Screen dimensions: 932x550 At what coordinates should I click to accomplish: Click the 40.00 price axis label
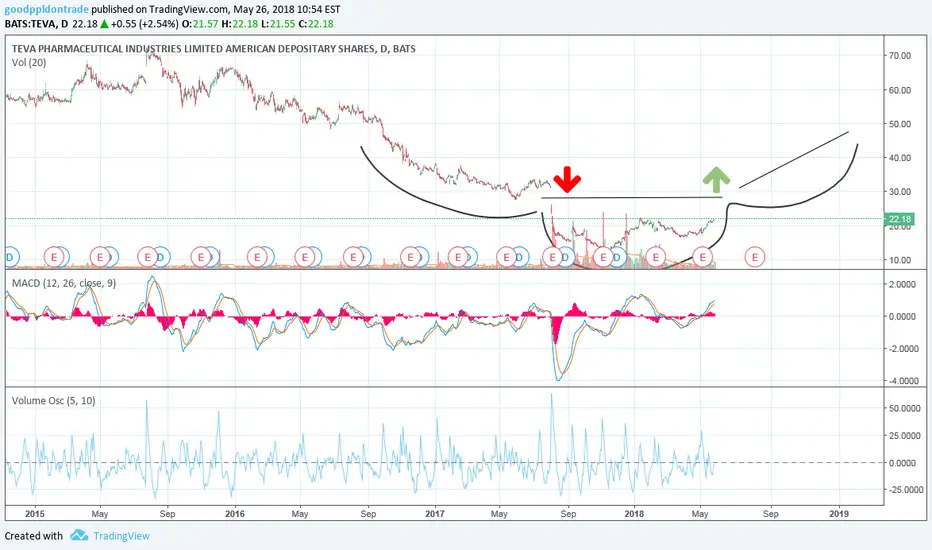[x=900, y=158]
